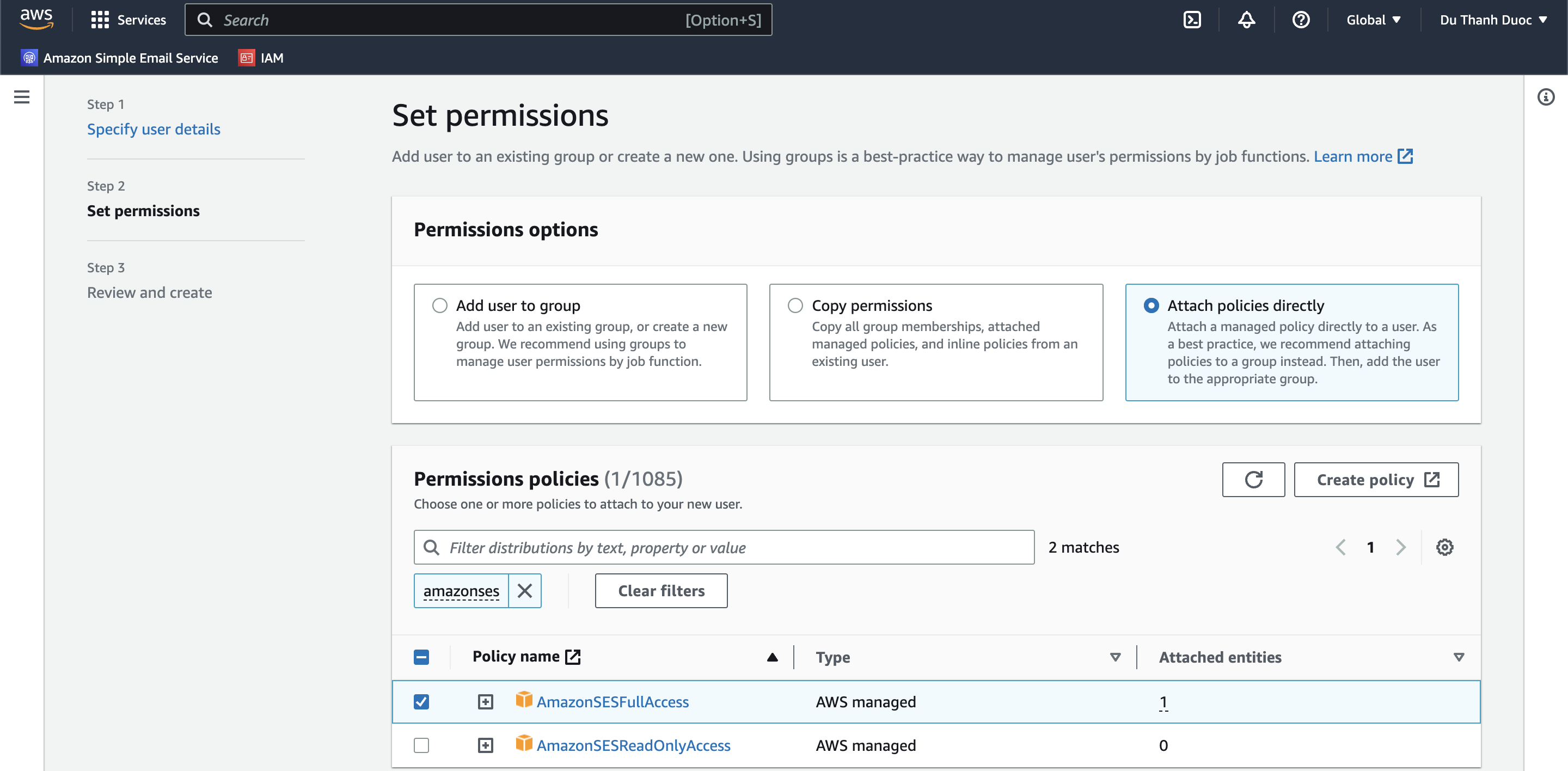Screen dimensions: 1568x771
Task: Open the Global region dropdown
Action: (x=1373, y=20)
